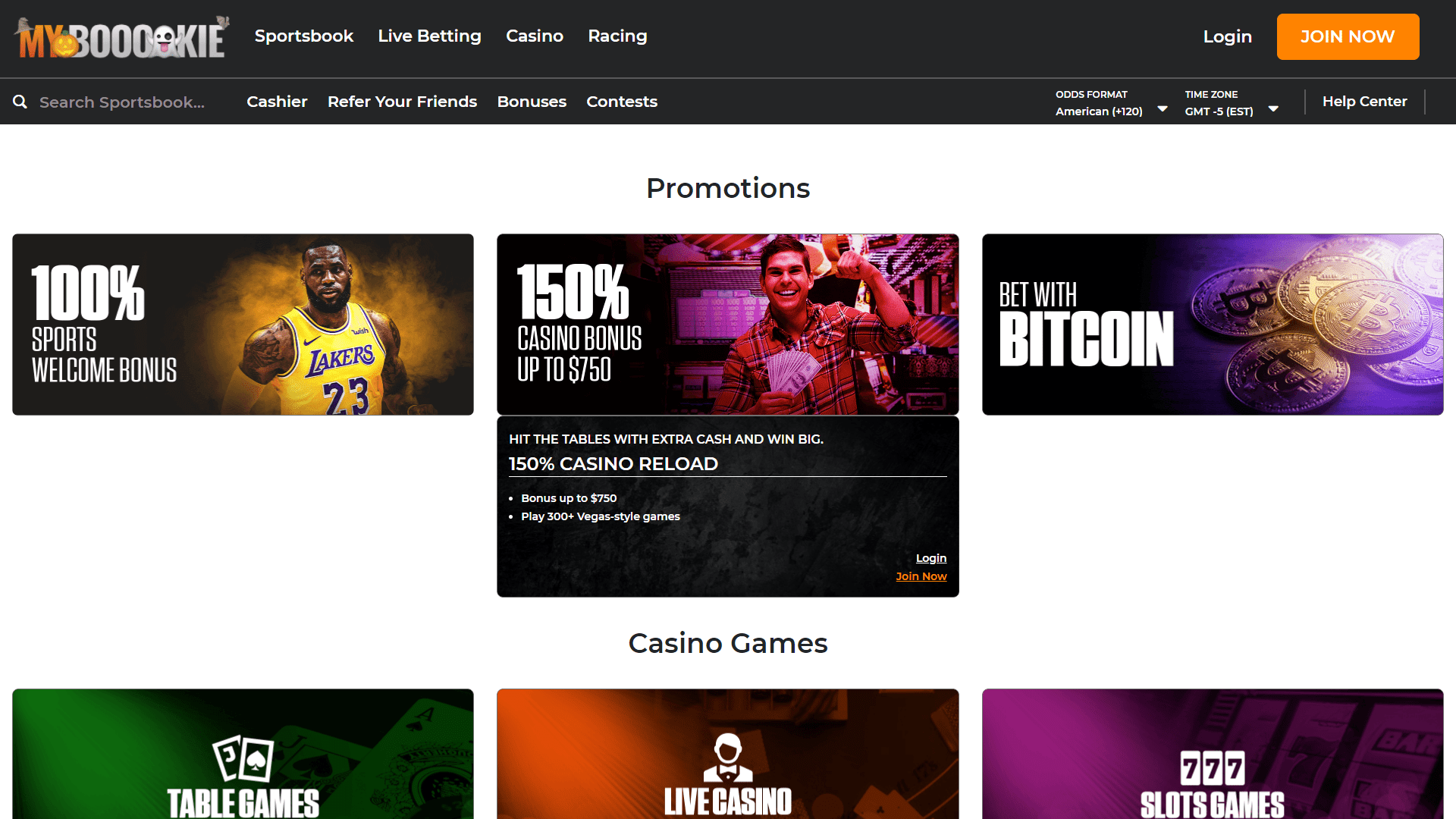The height and width of the screenshot is (819, 1456).
Task: Open the 100% Sports Welcome Bonus banner
Action: pos(243,325)
